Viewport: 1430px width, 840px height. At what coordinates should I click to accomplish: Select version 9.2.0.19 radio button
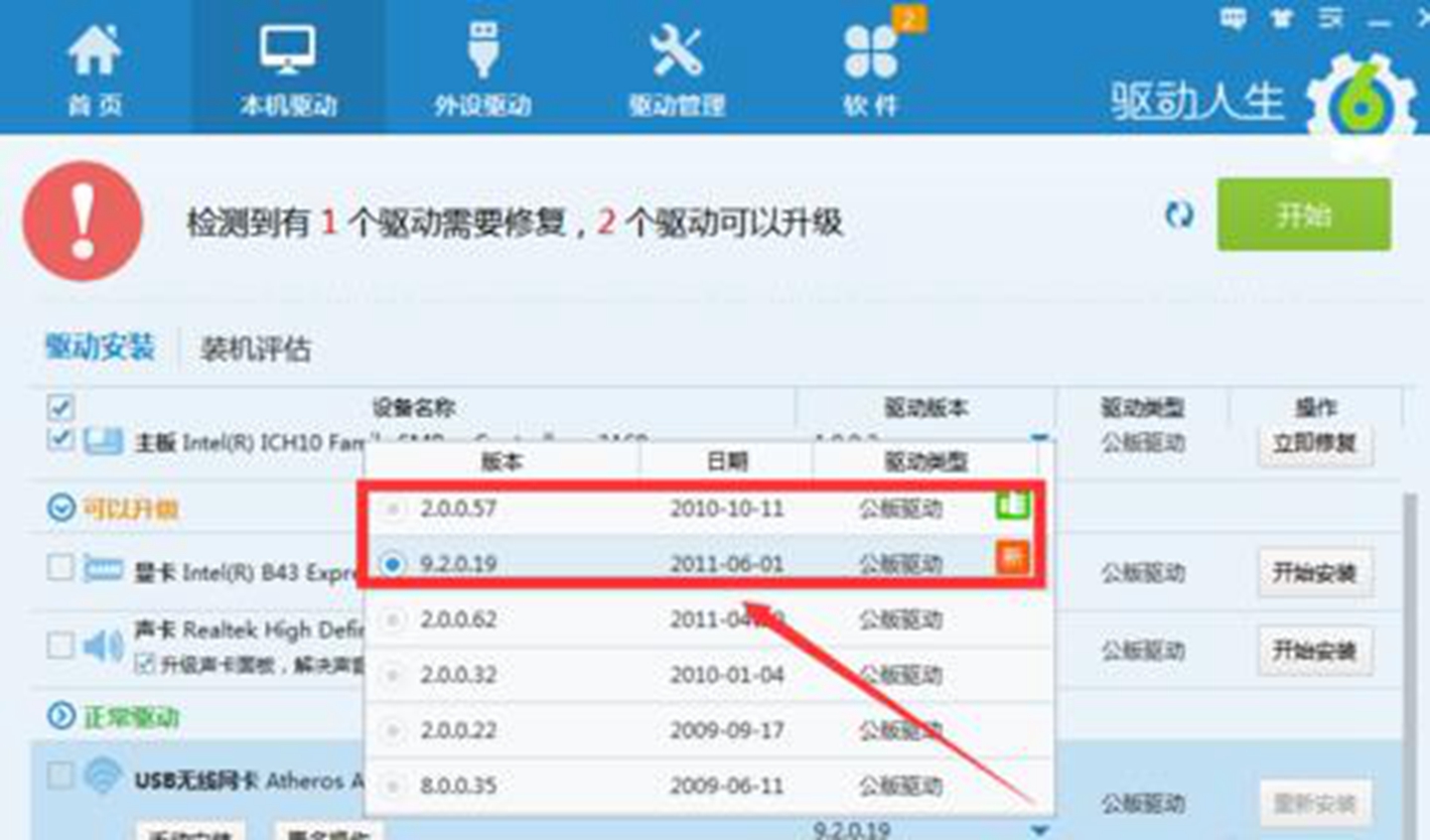click(x=393, y=564)
